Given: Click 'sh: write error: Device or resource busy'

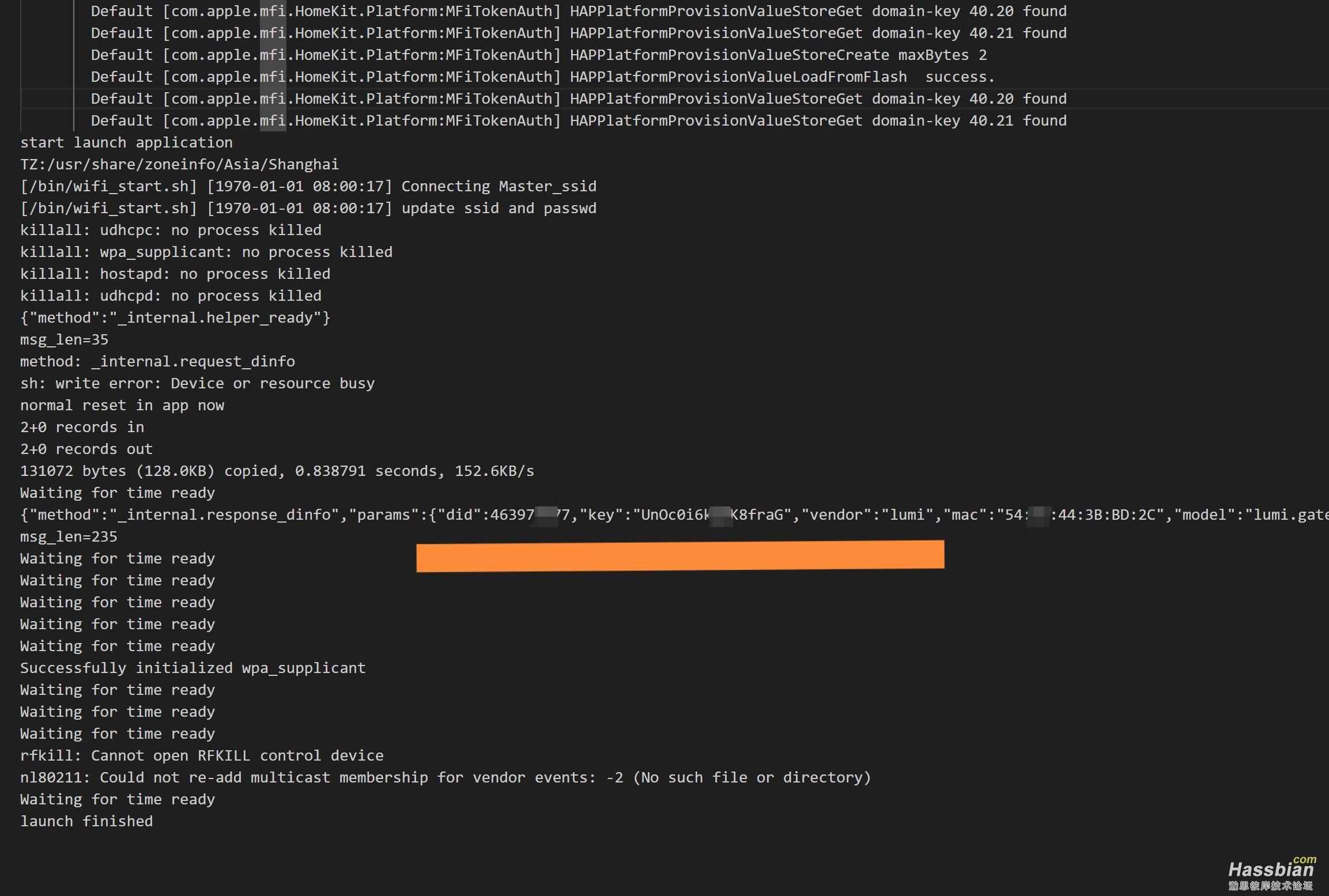Looking at the screenshot, I should point(197,383).
